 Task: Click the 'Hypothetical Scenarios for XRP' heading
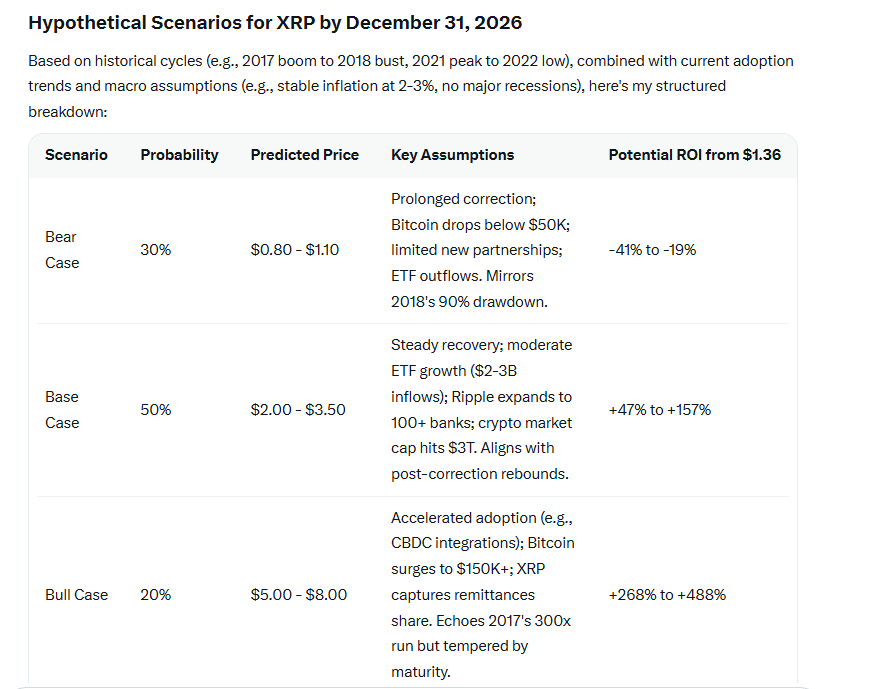click(x=275, y=22)
